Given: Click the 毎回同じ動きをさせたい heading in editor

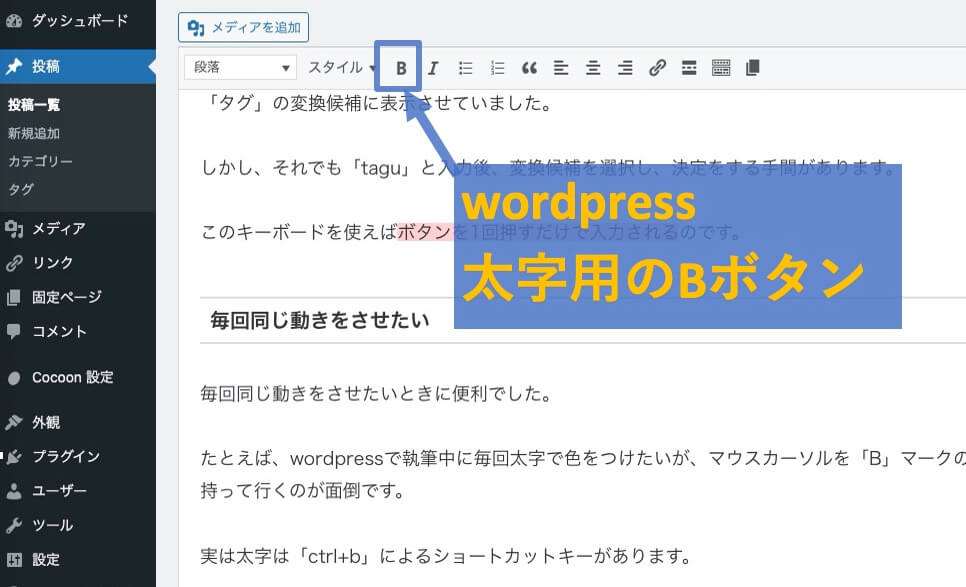Looking at the screenshot, I should point(320,320).
